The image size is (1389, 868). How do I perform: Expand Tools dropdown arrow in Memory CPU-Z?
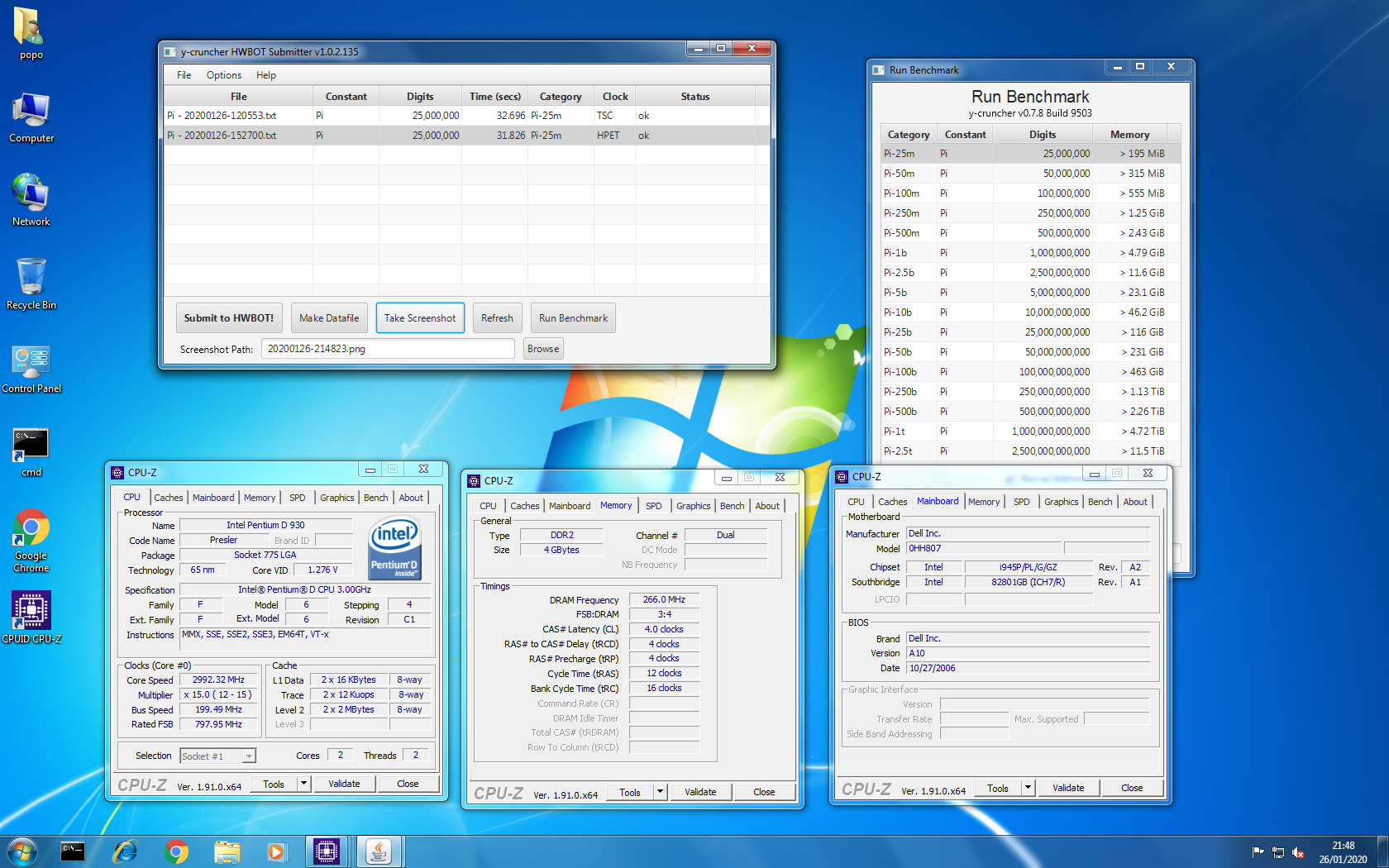[x=660, y=792]
